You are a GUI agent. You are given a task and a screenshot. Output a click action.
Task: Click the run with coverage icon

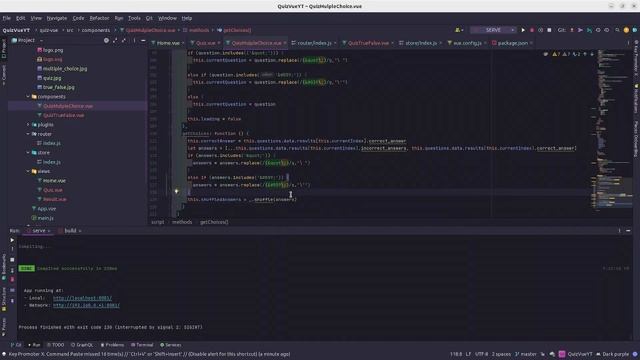540,30
